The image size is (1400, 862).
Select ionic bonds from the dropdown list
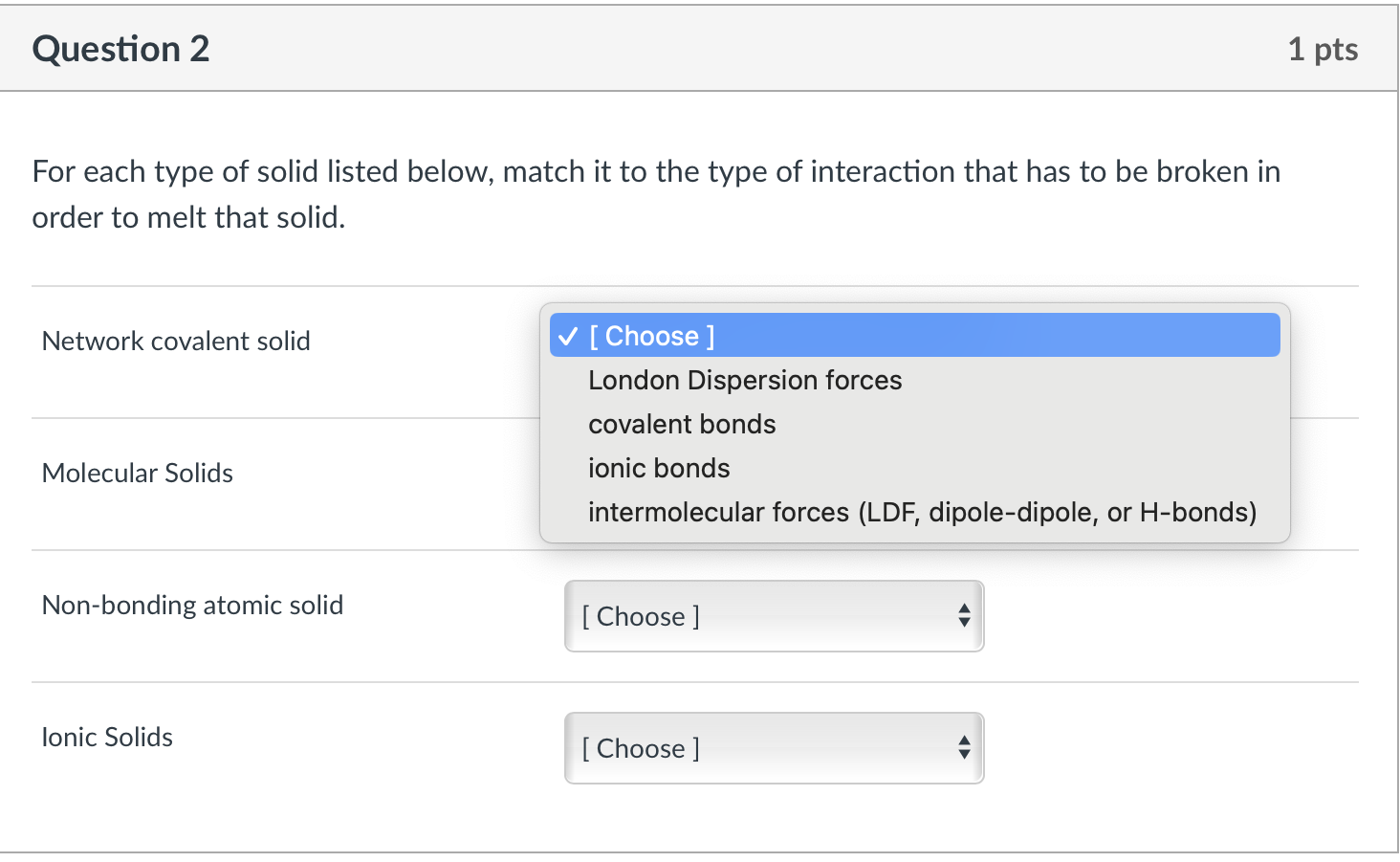(x=659, y=469)
